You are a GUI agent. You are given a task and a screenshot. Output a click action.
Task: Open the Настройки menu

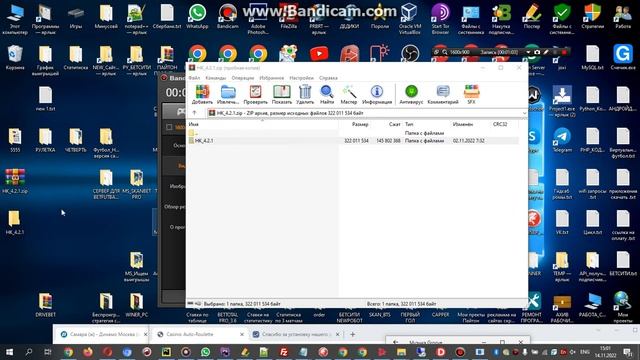pyautogui.click(x=301, y=78)
